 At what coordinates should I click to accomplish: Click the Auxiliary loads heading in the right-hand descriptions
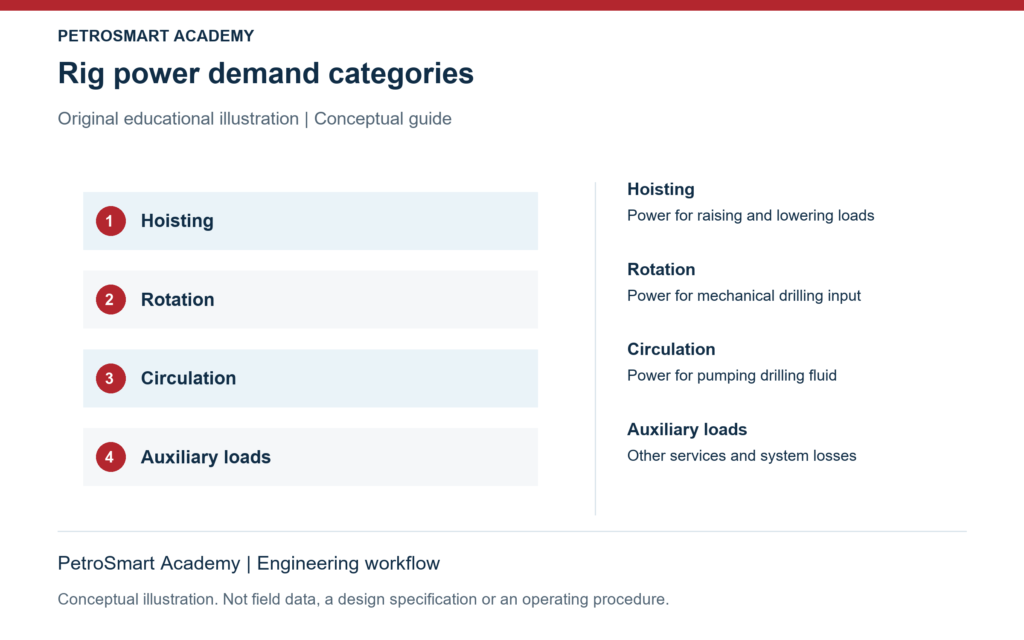(x=687, y=429)
